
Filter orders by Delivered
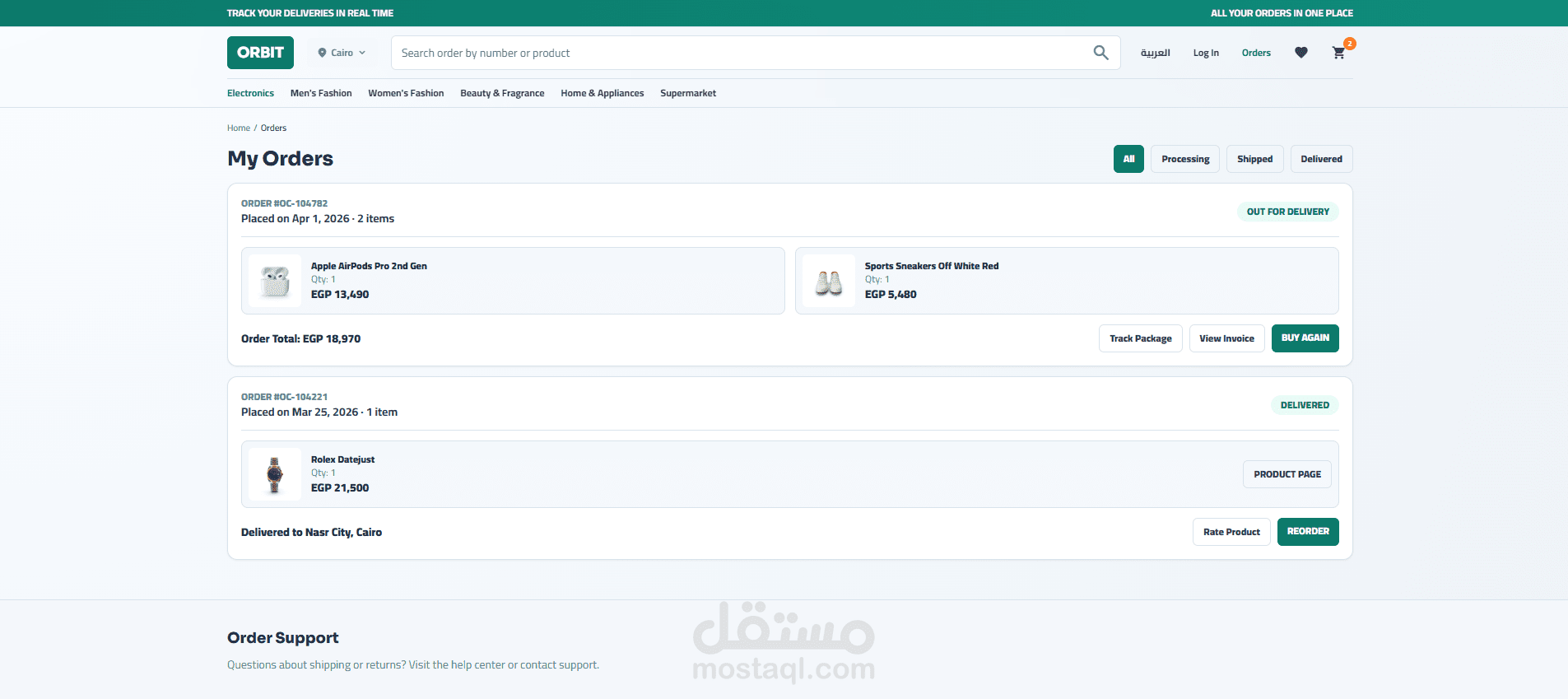pos(1321,159)
